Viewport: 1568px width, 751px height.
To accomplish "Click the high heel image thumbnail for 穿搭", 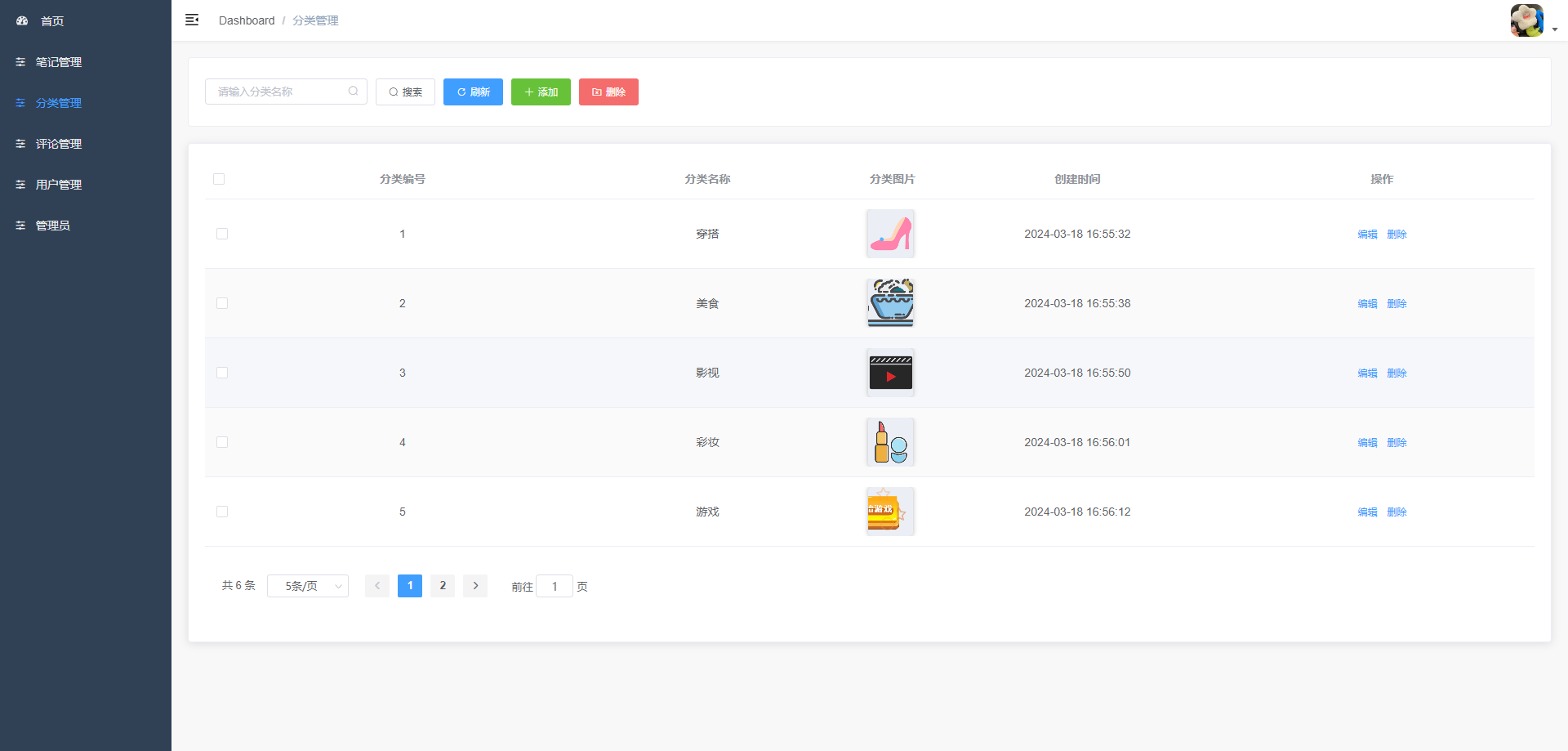I will [x=890, y=234].
